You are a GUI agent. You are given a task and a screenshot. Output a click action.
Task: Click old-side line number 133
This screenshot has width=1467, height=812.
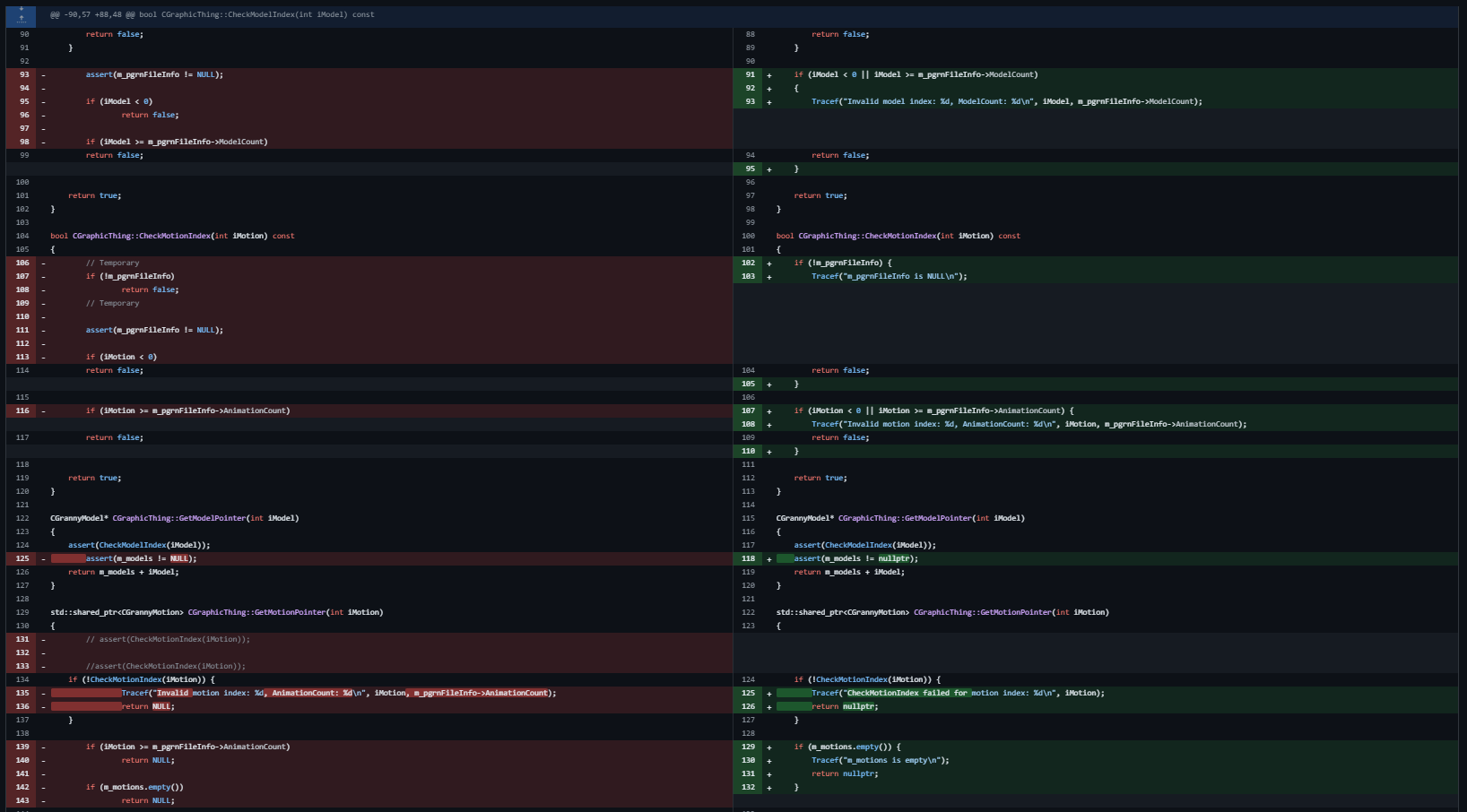[x=22, y=666]
